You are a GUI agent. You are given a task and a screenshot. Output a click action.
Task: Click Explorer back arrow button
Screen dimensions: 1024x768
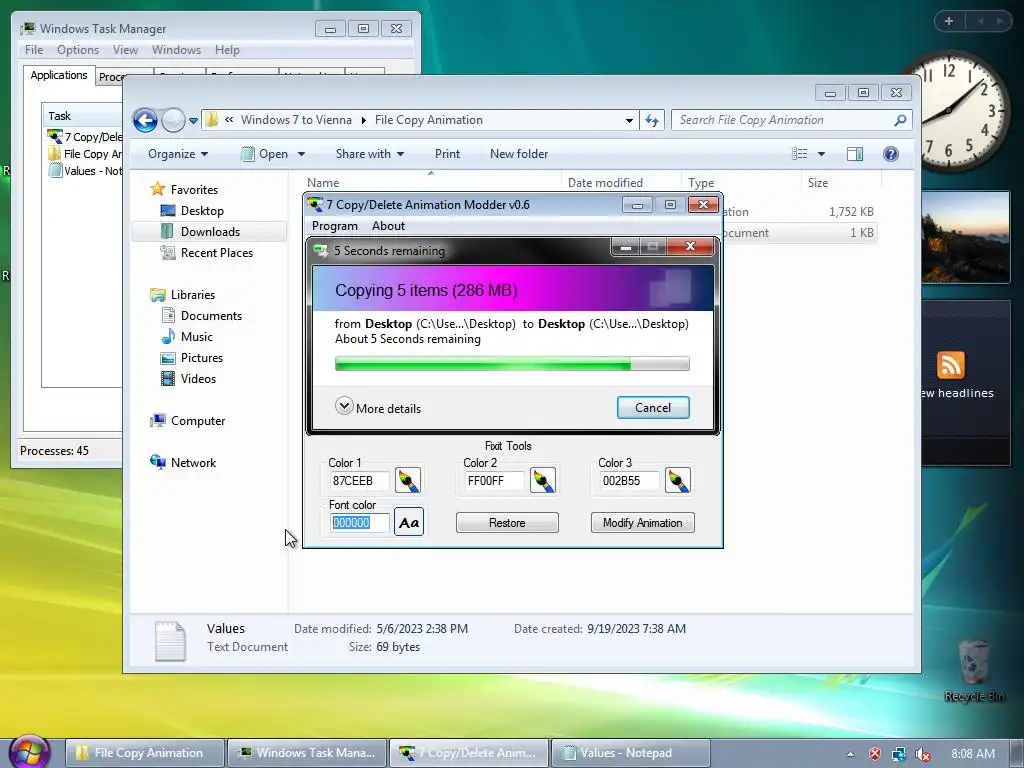point(145,120)
